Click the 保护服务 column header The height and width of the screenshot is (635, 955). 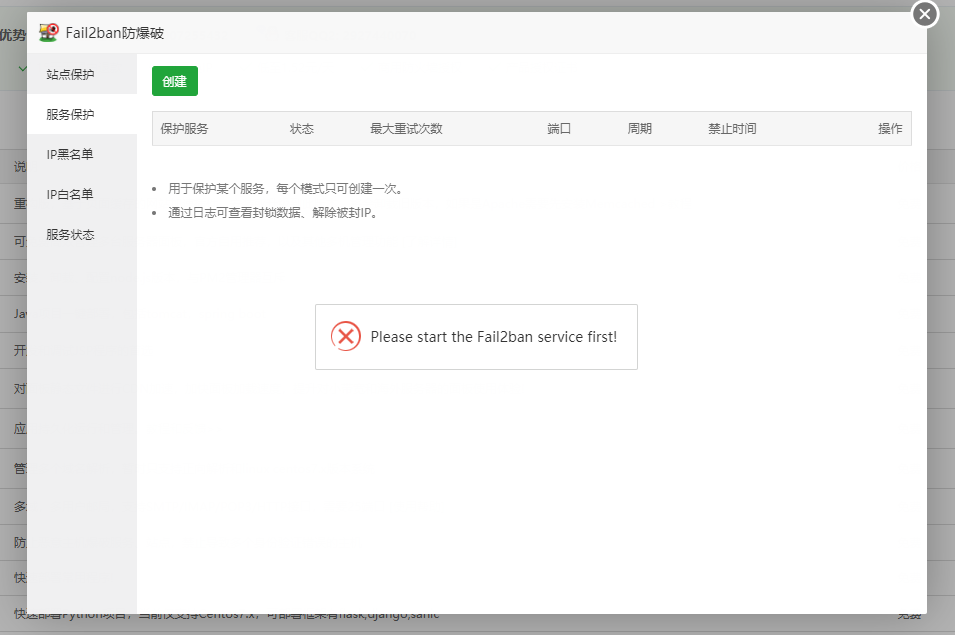[x=184, y=129]
